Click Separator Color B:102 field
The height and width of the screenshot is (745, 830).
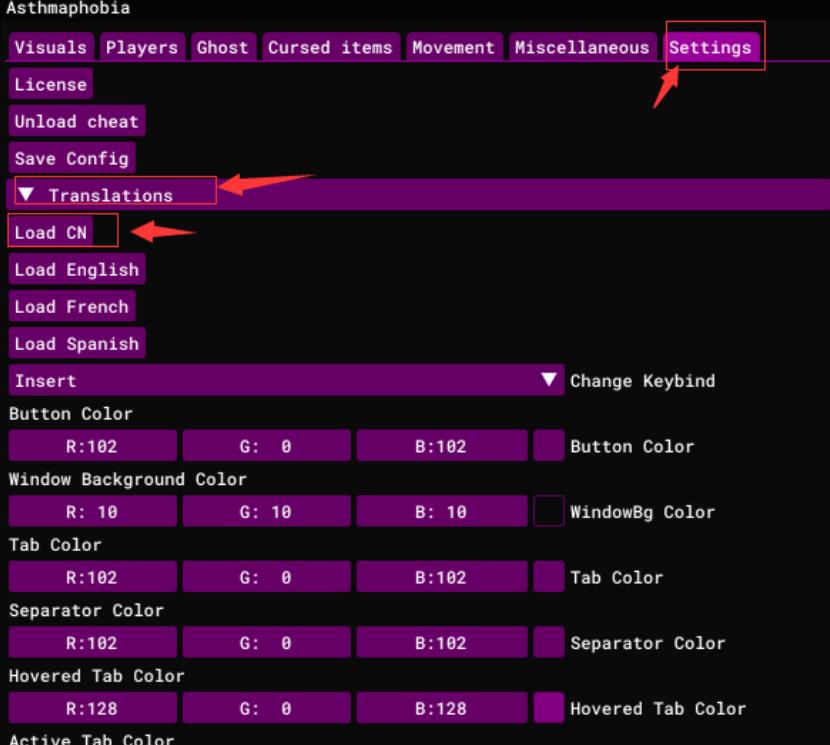441,642
